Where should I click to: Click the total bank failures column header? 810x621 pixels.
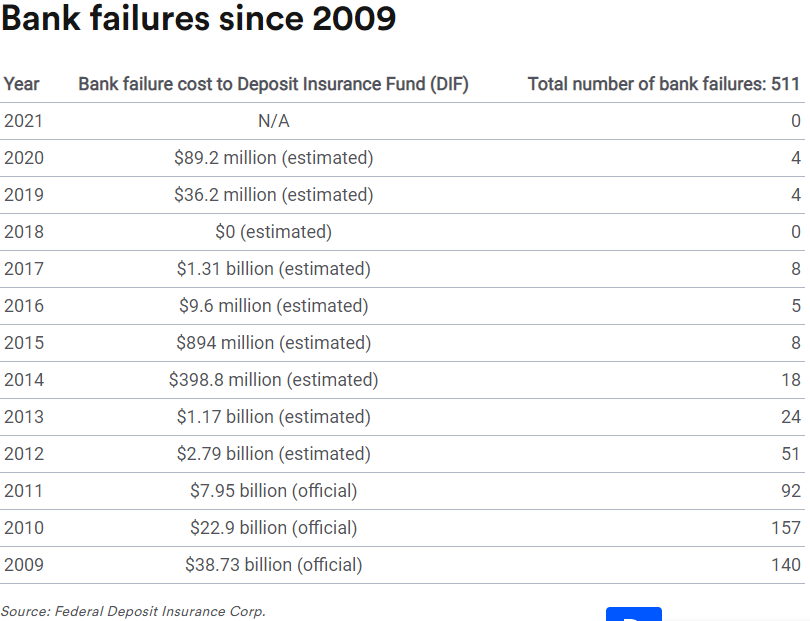[x=664, y=84]
